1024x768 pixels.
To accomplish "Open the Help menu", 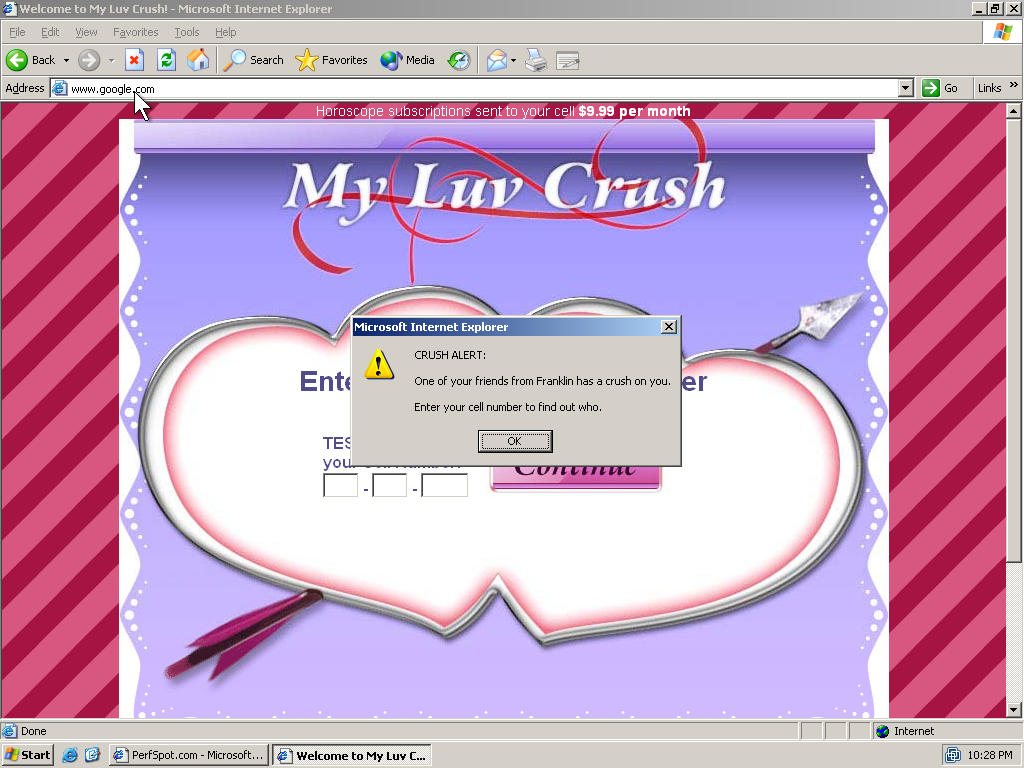I will click(x=225, y=32).
